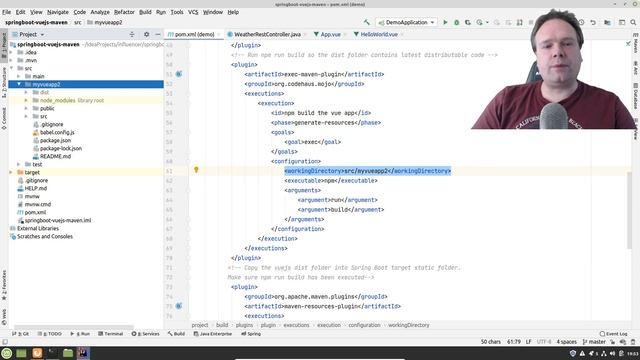
Task: Open the Refactor menu
Action: click(x=124, y=12)
